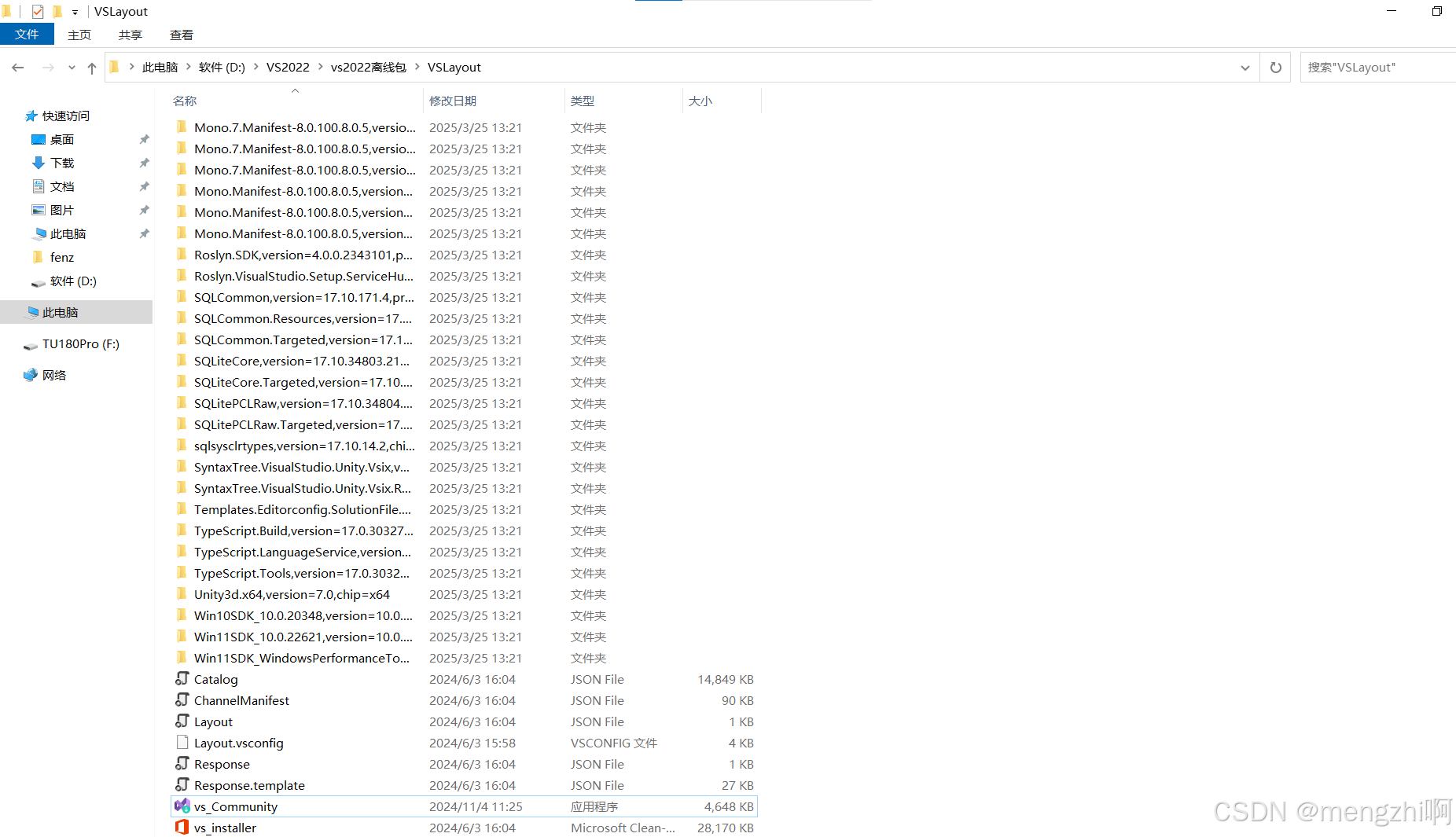
Task: Open the recent locations dropdown arrow
Action: (72, 68)
